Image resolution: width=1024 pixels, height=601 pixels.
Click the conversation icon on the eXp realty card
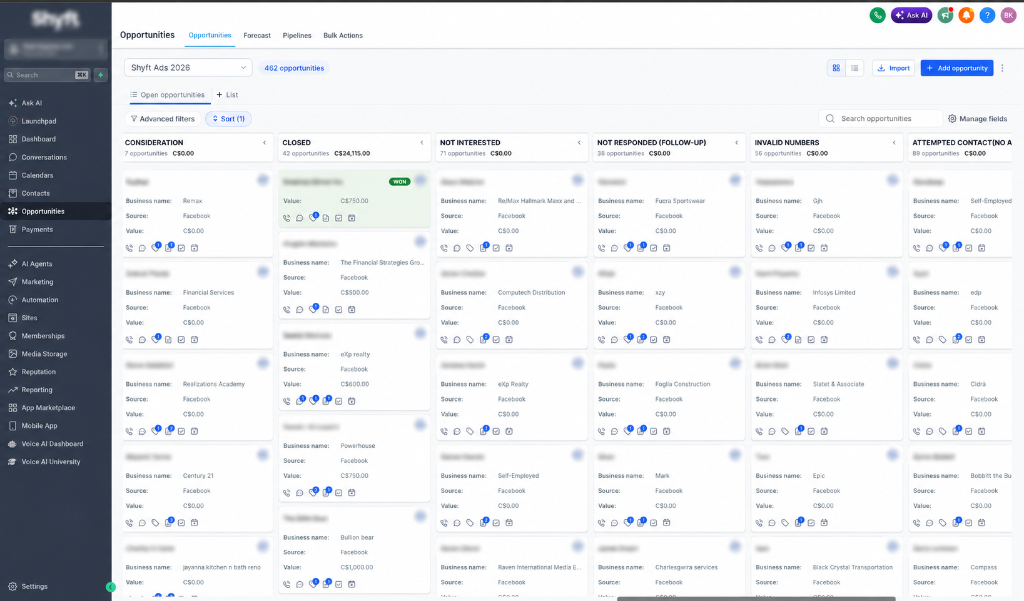pyautogui.click(x=300, y=401)
